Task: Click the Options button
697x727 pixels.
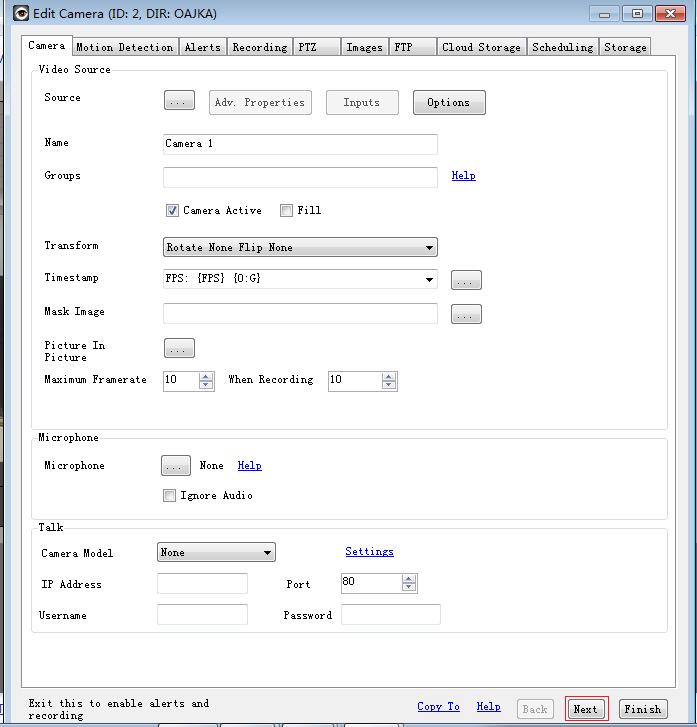Action: [x=448, y=102]
